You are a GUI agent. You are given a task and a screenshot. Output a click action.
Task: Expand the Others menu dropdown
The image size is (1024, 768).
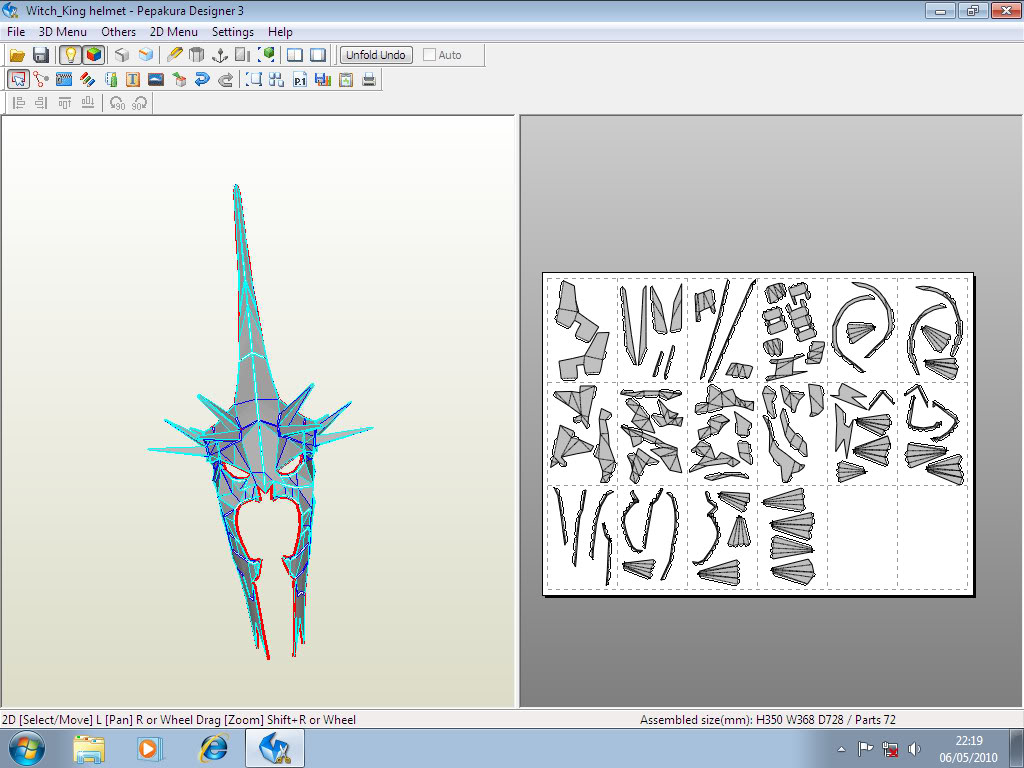pos(118,32)
